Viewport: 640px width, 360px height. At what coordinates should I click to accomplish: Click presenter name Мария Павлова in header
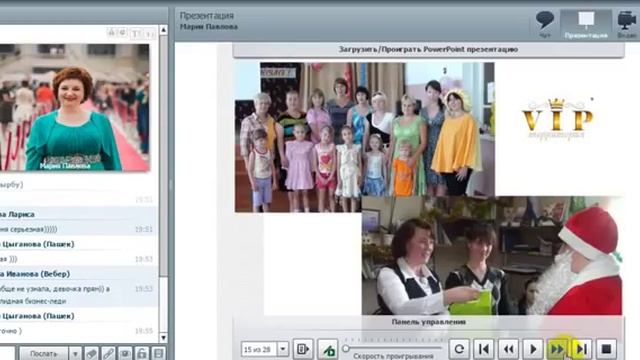pyautogui.click(x=209, y=27)
